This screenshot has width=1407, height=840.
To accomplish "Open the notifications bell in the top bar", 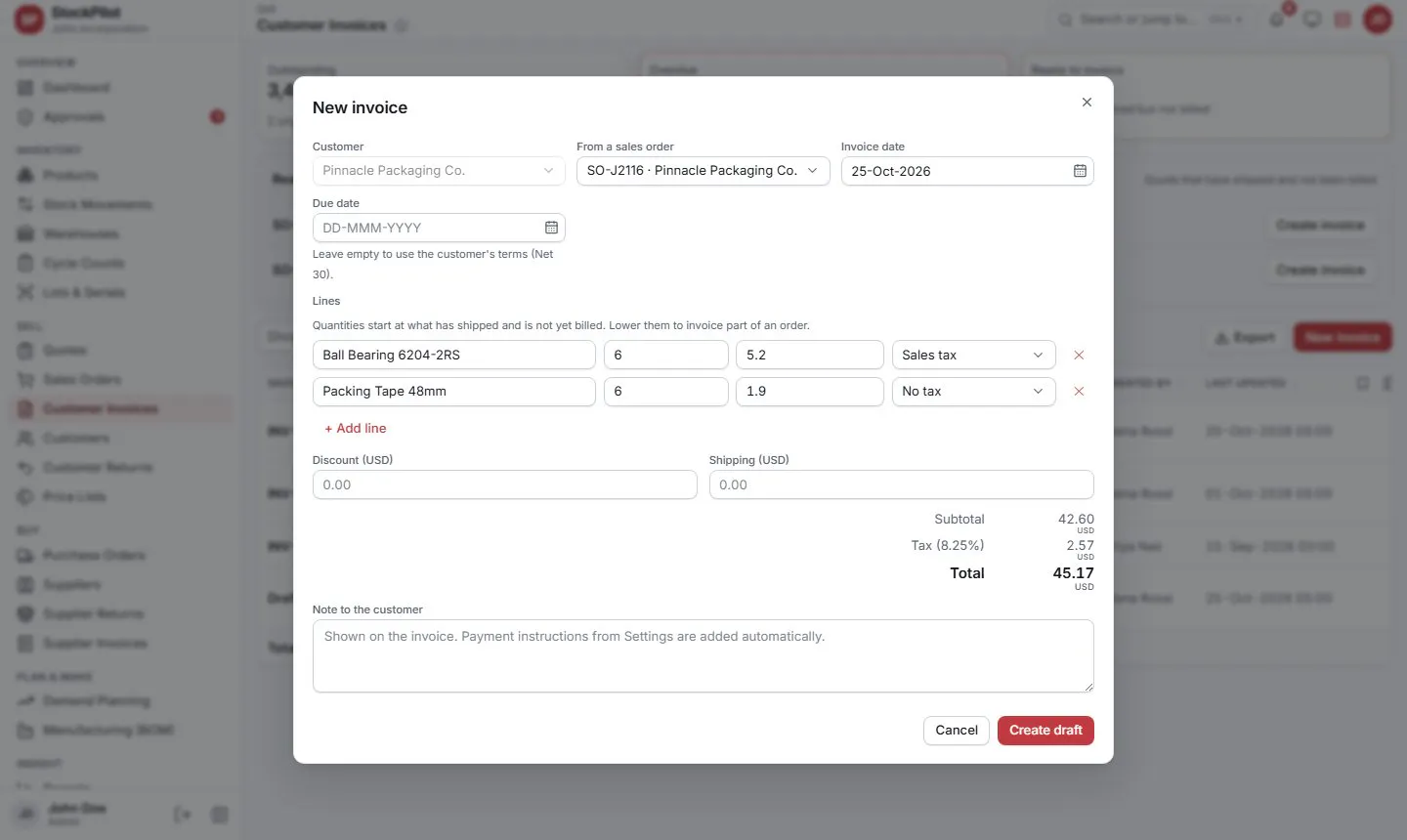I will pyautogui.click(x=1277, y=20).
